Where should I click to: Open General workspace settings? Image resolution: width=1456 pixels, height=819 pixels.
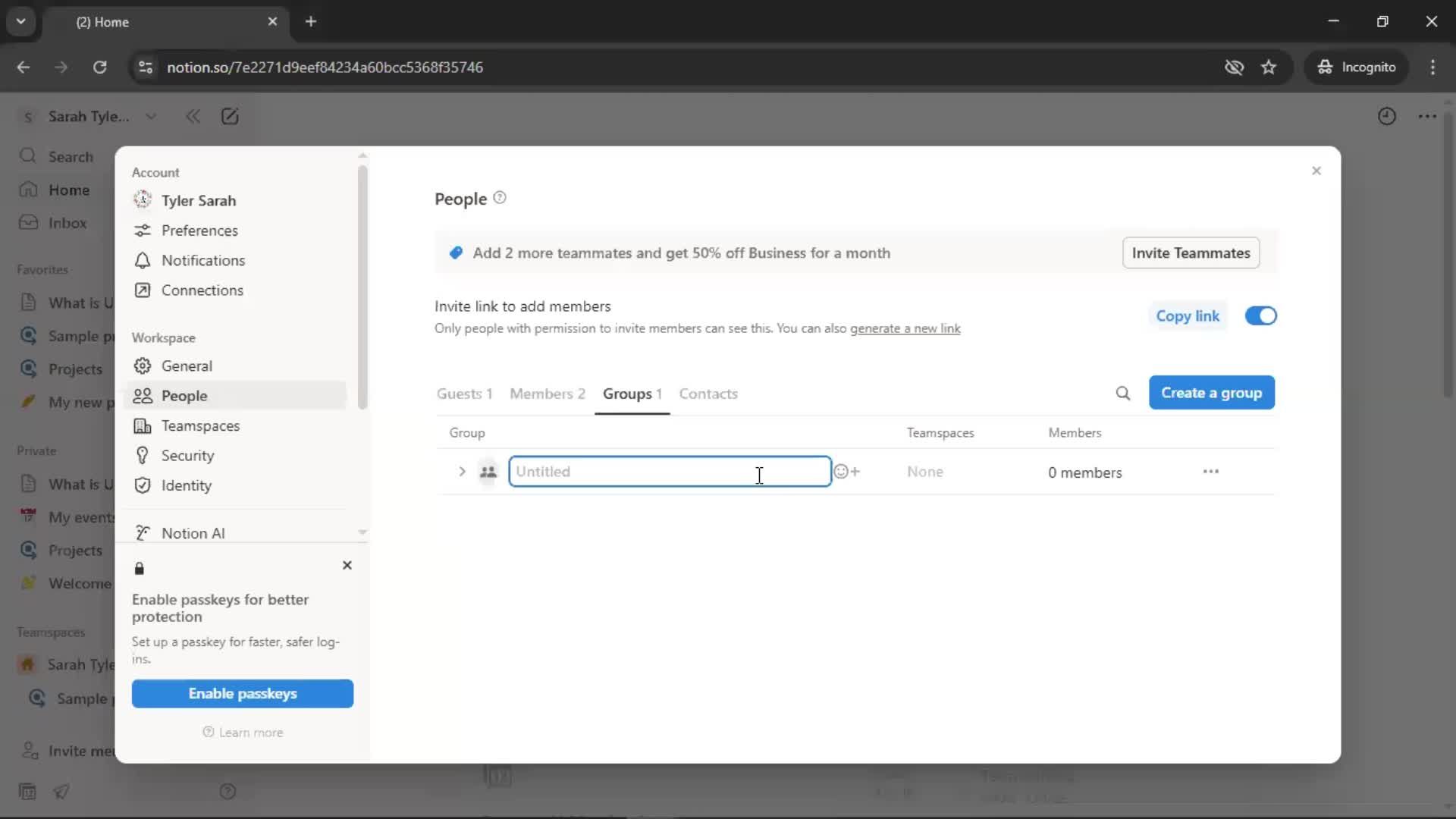pyautogui.click(x=237, y=366)
